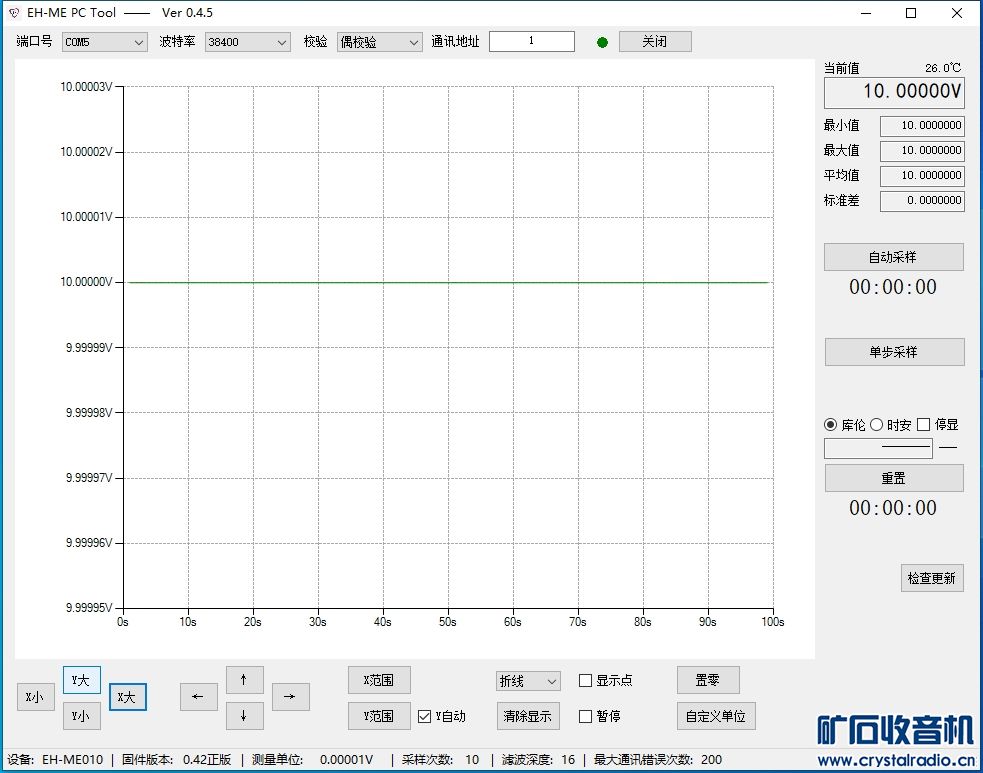
Task: Close the EH-ME PC Tool window
Action: pos(957,13)
